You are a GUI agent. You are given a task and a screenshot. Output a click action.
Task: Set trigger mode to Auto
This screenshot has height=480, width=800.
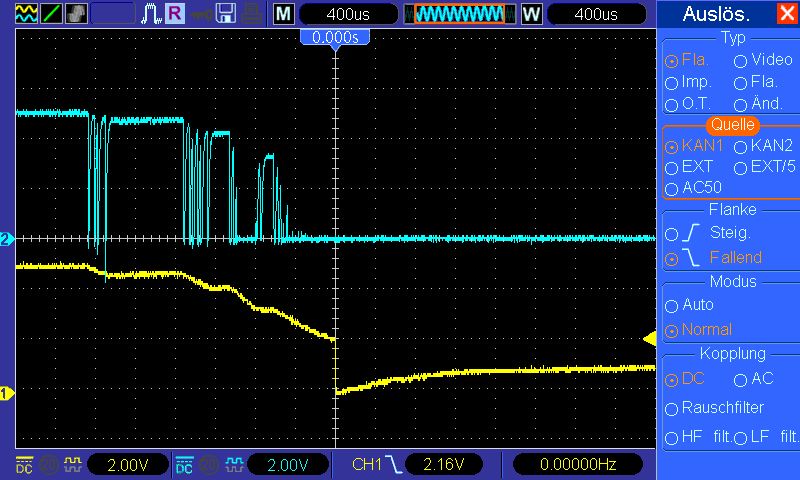(x=672, y=305)
